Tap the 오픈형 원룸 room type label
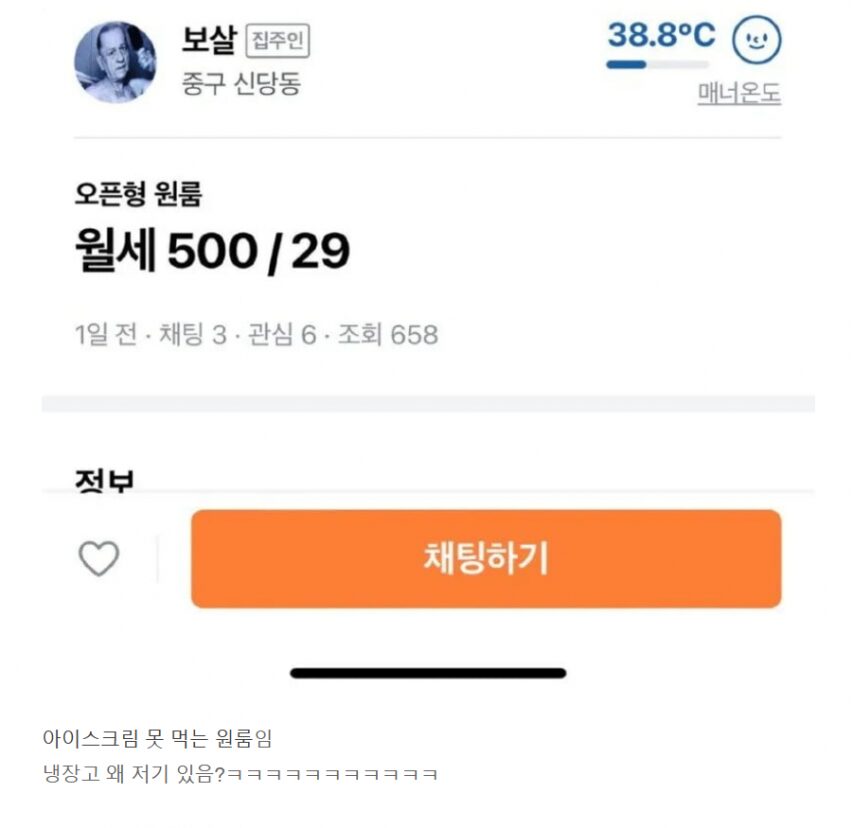Viewport: 854px width, 828px height. (138, 194)
